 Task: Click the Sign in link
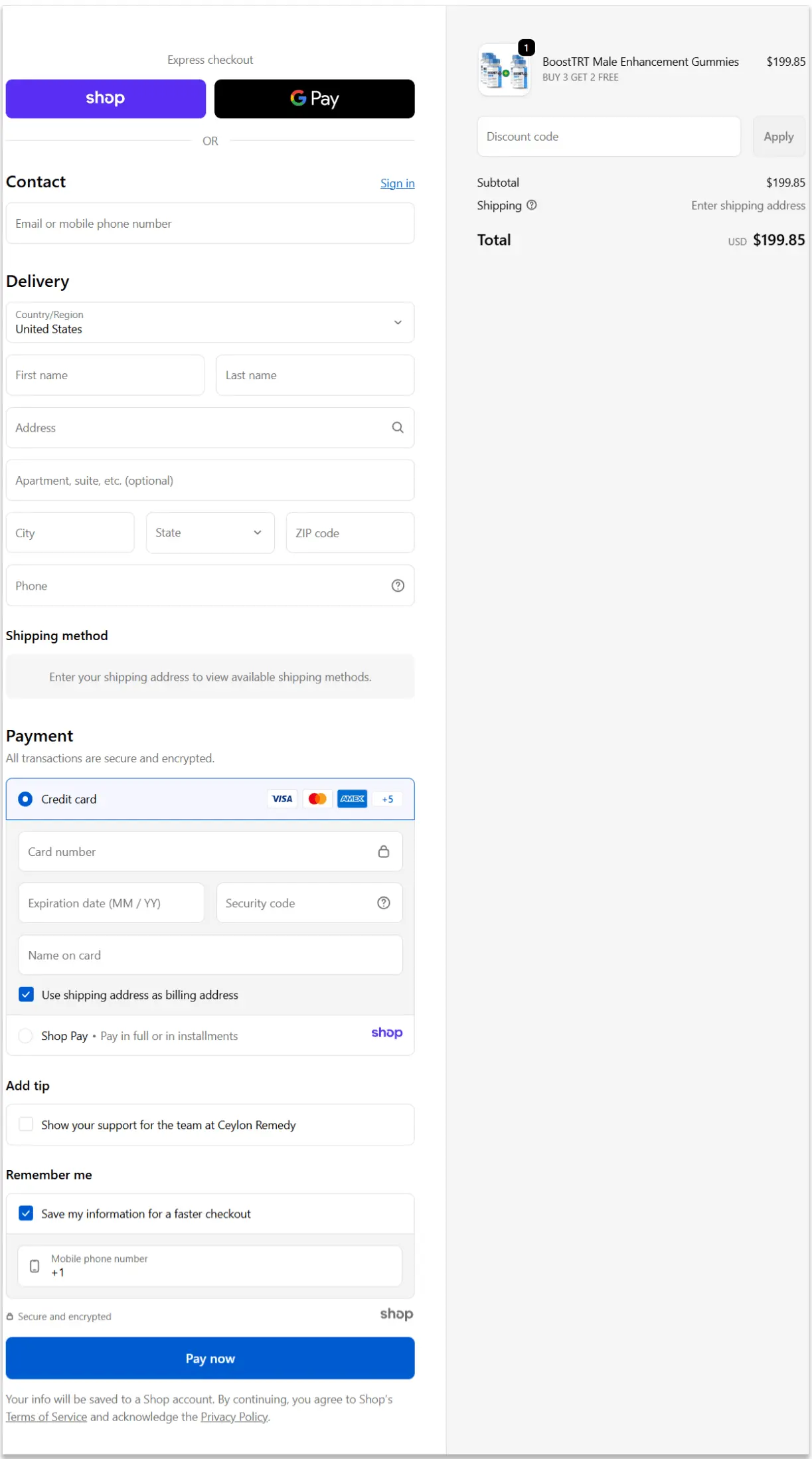click(x=397, y=183)
